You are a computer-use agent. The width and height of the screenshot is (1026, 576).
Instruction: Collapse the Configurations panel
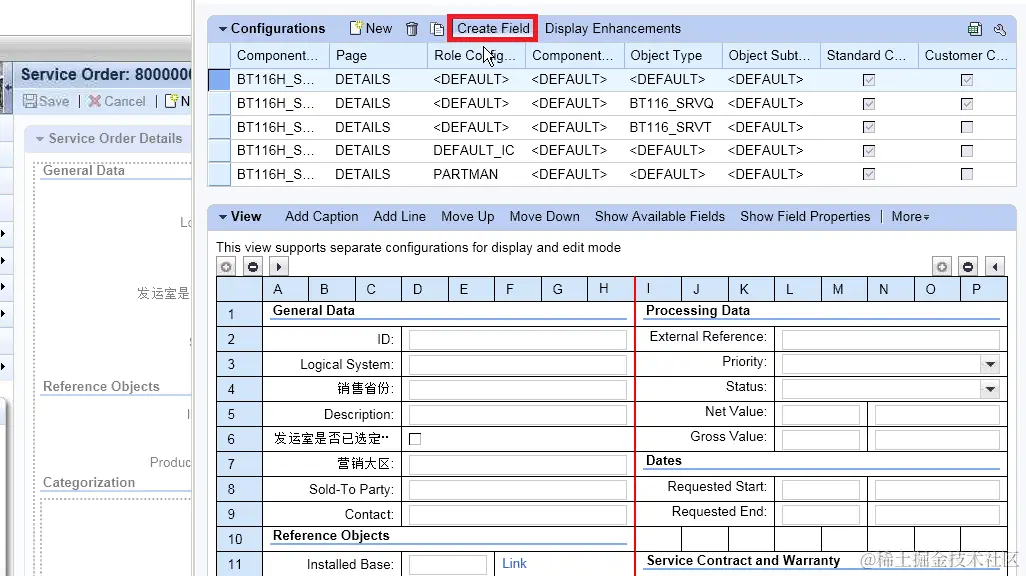pyautogui.click(x=222, y=29)
